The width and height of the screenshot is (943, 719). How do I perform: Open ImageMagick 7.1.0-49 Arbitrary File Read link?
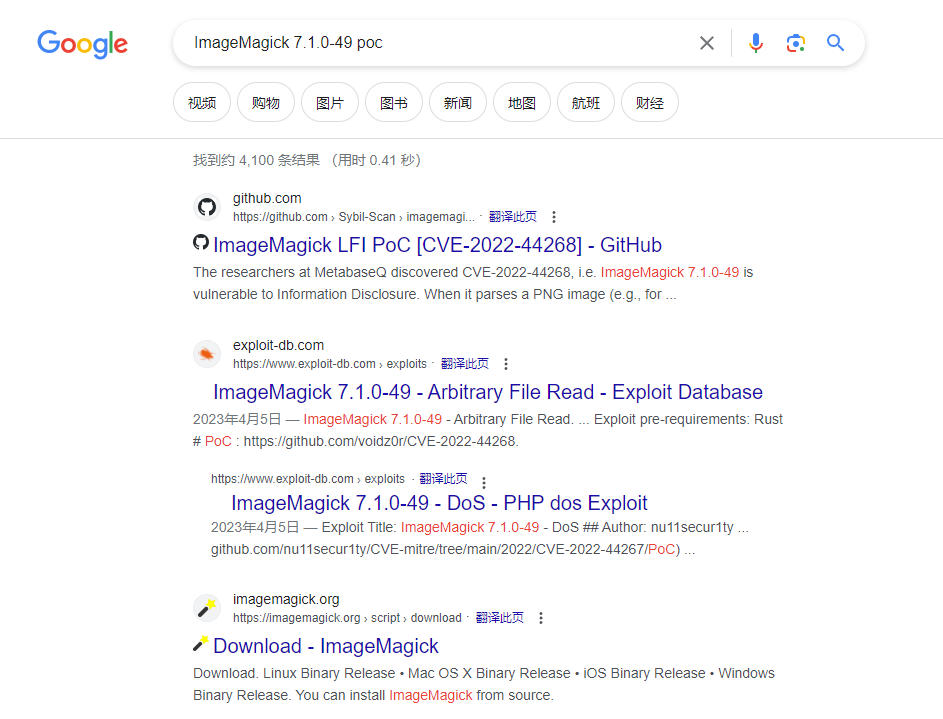click(488, 392)
